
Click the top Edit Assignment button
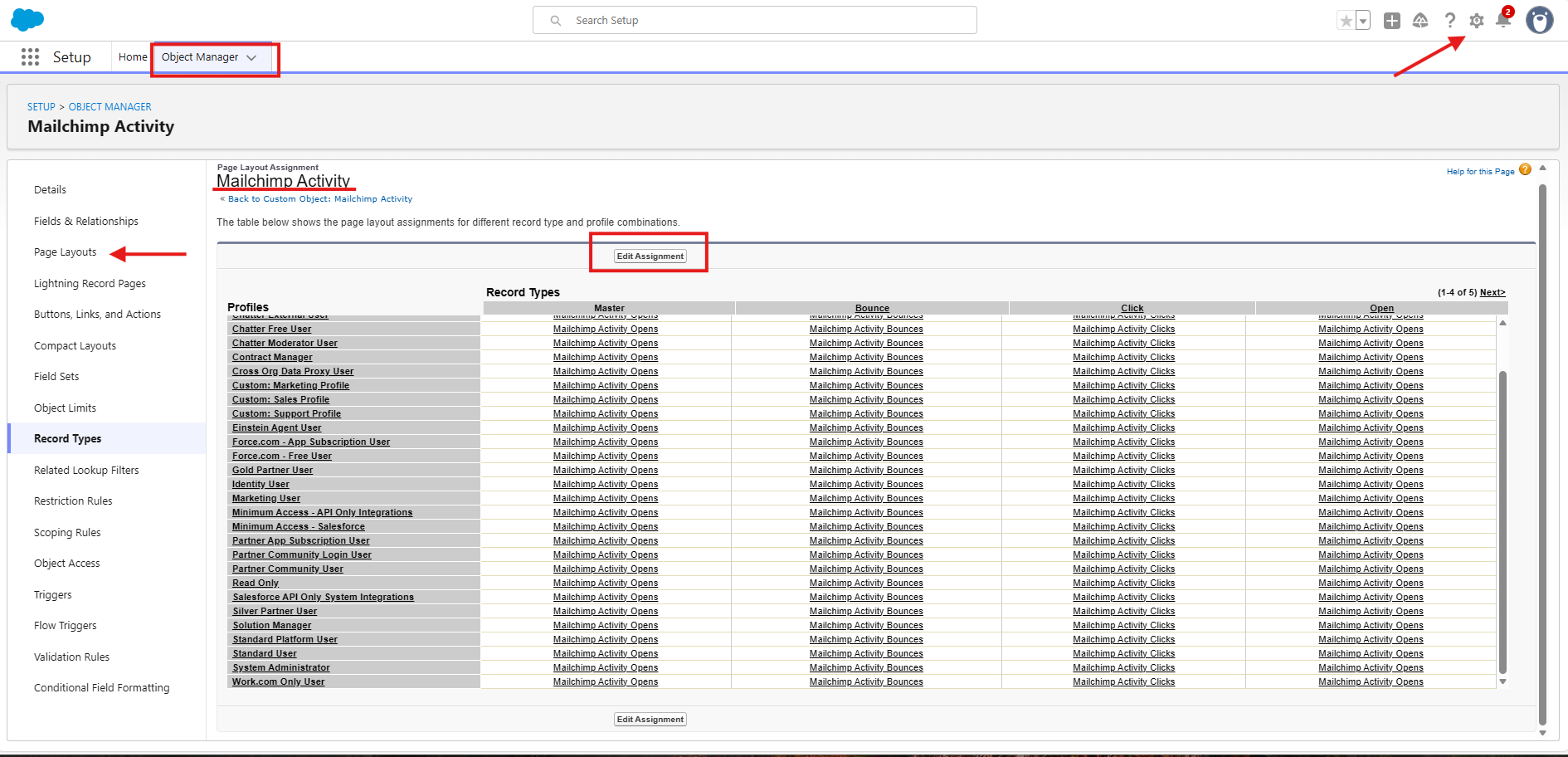(x=650, y=256)
